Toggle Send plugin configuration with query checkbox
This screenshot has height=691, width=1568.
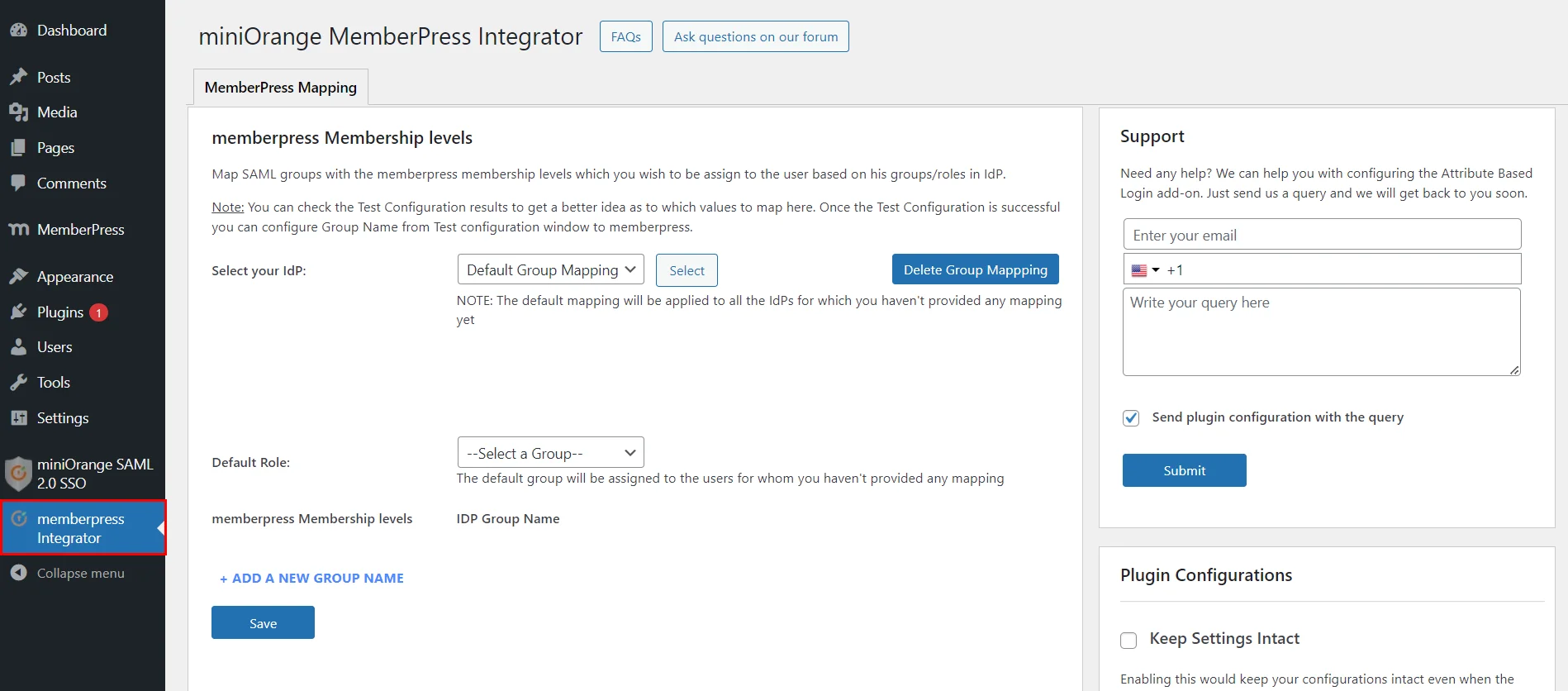point(1131,417)
